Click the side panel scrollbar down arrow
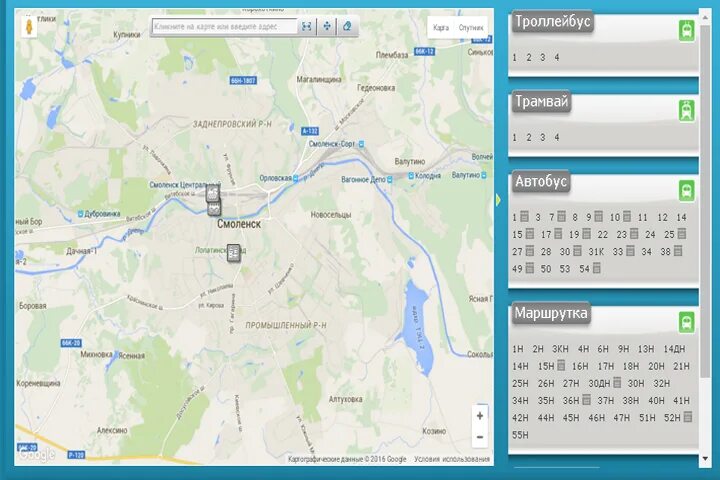 coord(705,458)
